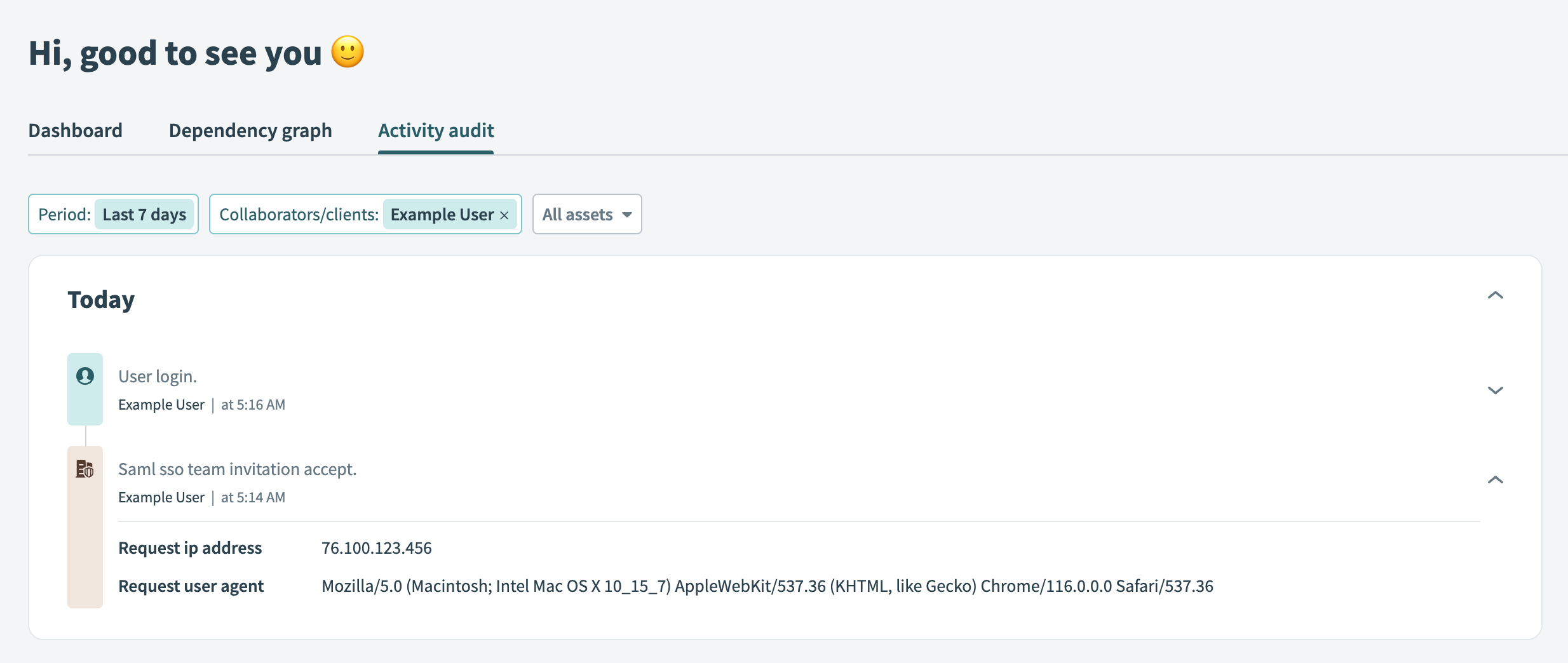Click the Example User name under User login
Image resolution: width=1568 pixels, height=663 pixels.
point(161,405)
